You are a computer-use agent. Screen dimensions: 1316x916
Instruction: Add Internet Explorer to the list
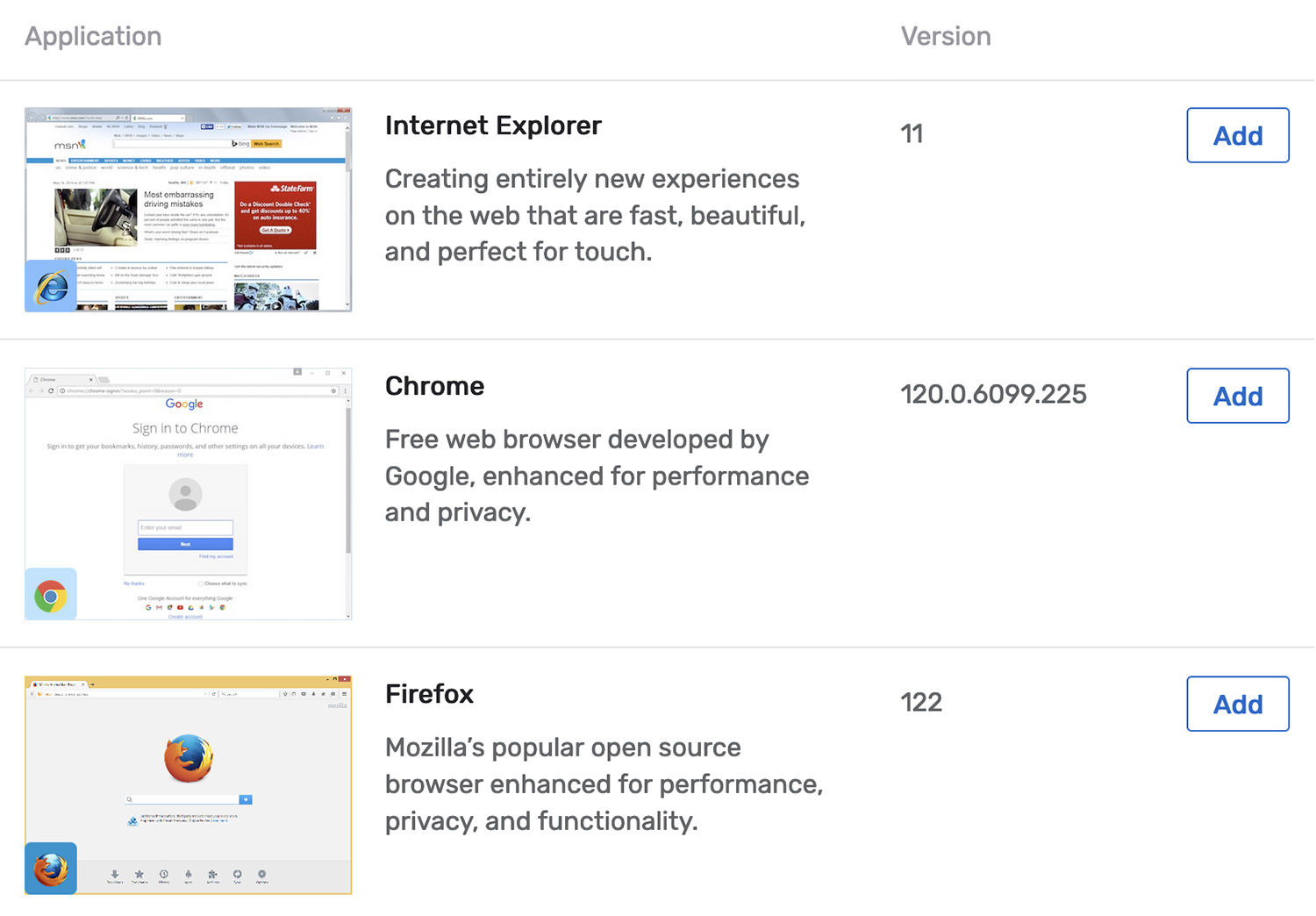pos(1238,135)
